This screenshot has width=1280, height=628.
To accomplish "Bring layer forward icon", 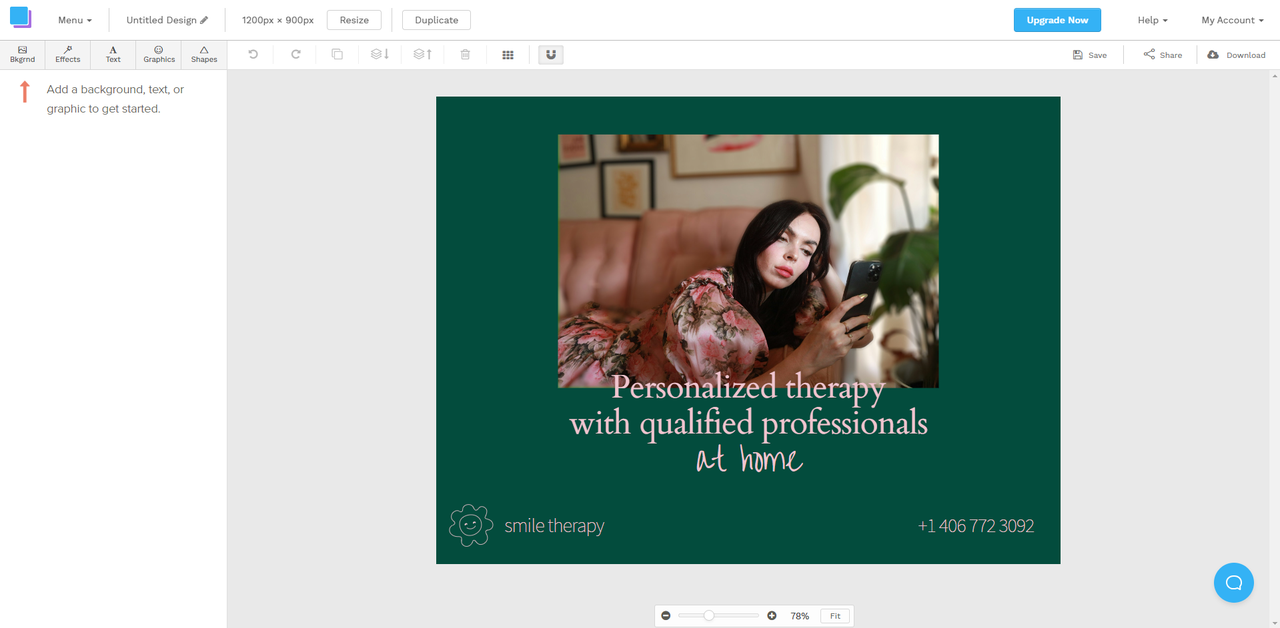I will tap(423, 54).
